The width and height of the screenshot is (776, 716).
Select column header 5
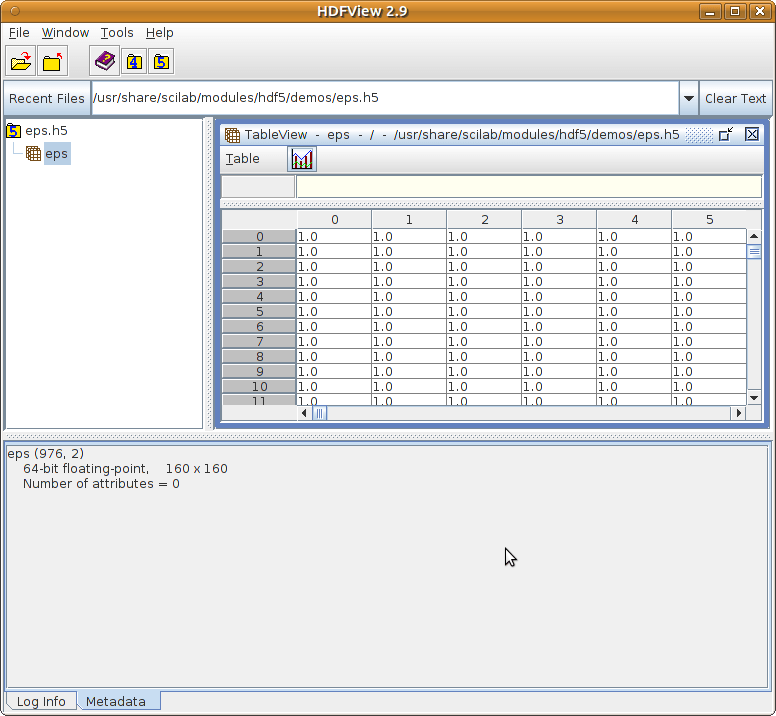[x=709, y=220]
